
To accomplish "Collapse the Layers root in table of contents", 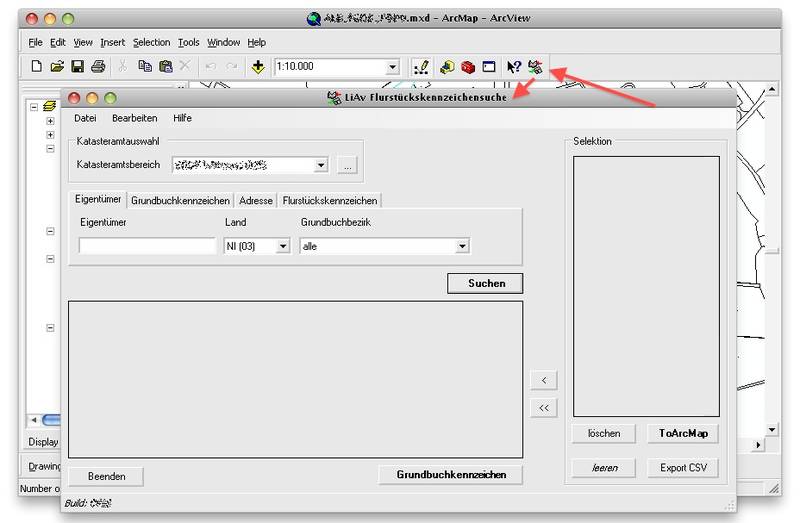I will pyautogui.click(x=34, y=107).
